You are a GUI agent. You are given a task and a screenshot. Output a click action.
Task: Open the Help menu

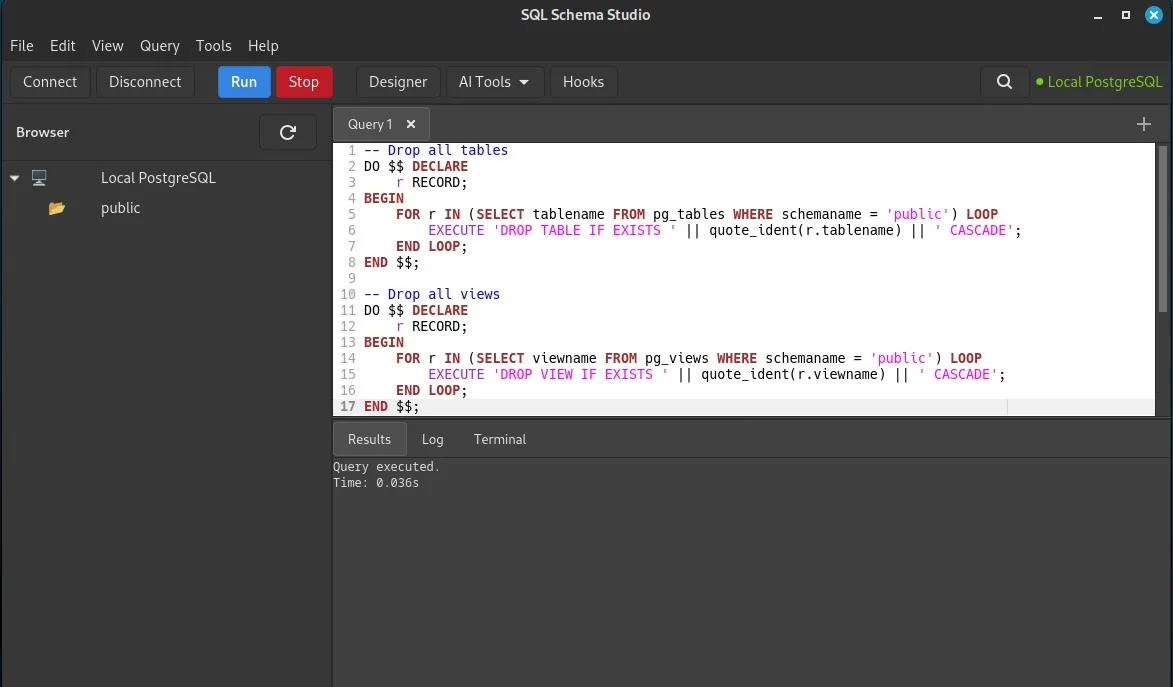click(263, 46)
